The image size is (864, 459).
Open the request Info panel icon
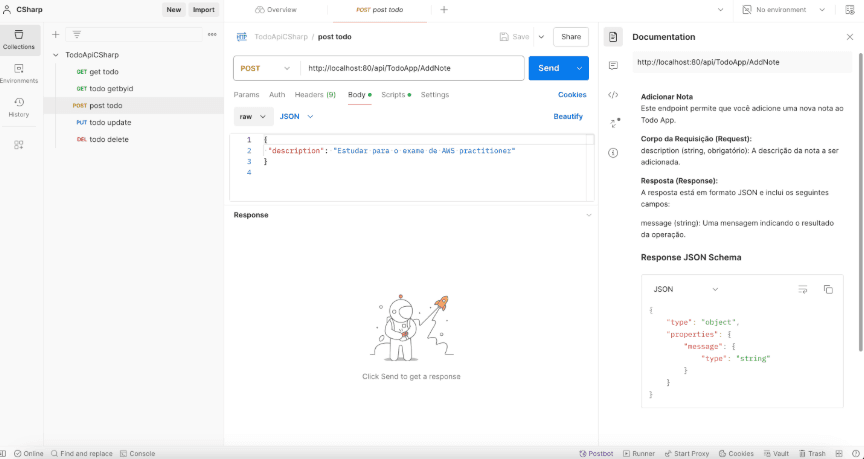coord(613,153)
